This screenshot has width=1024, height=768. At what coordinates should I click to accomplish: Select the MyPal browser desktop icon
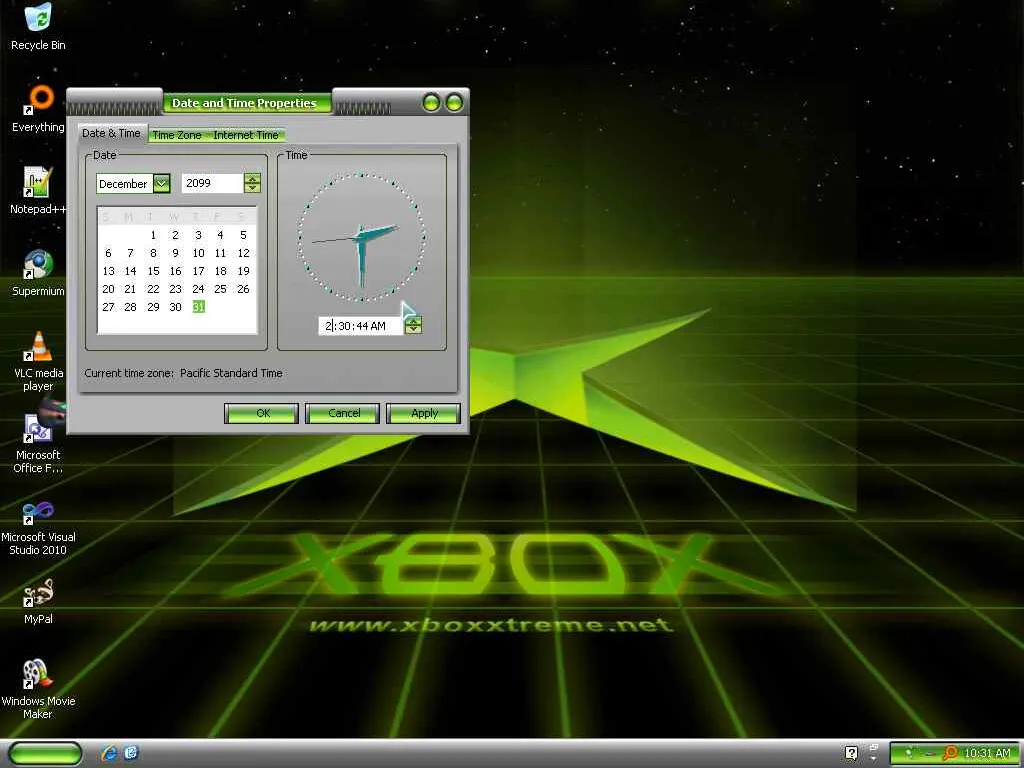(x=38, y=601)
